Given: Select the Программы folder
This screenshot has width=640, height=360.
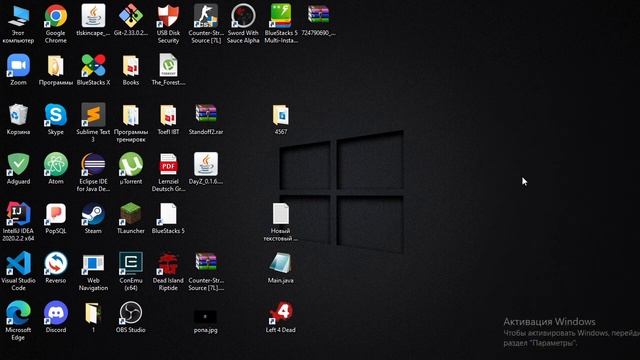Looking at the screenshot, I should (x=56, y=65).
